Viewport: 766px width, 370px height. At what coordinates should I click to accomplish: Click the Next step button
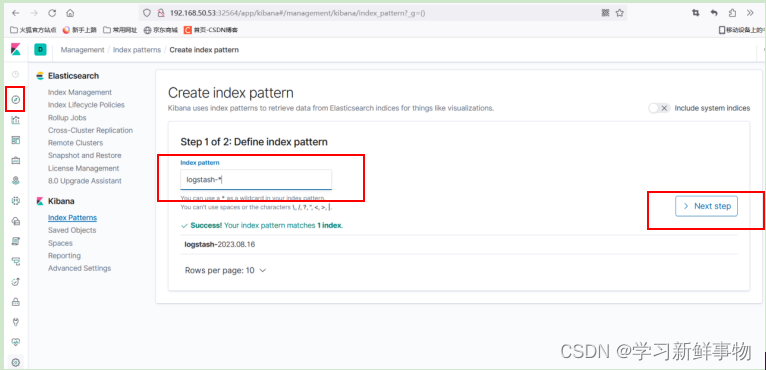[706, 206]
